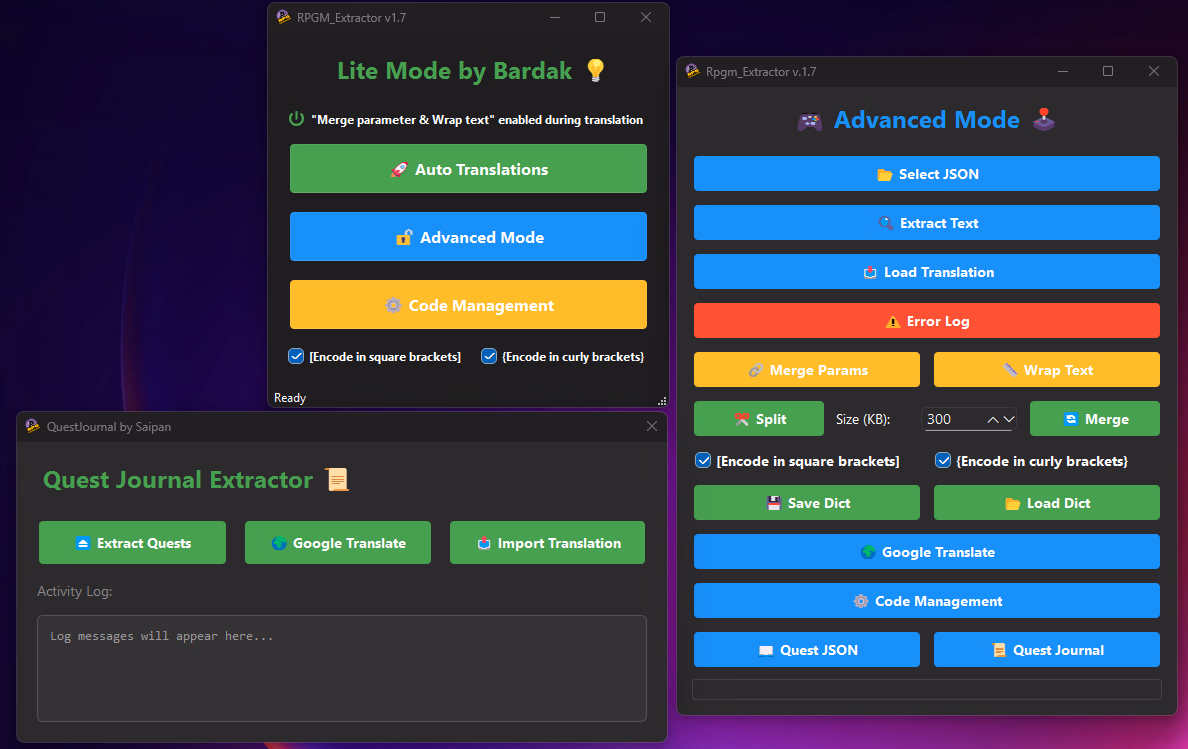Viewport: 1188px width, 749px height.
Task: Click the Wrap Text button
Action: click(1046, 370)
